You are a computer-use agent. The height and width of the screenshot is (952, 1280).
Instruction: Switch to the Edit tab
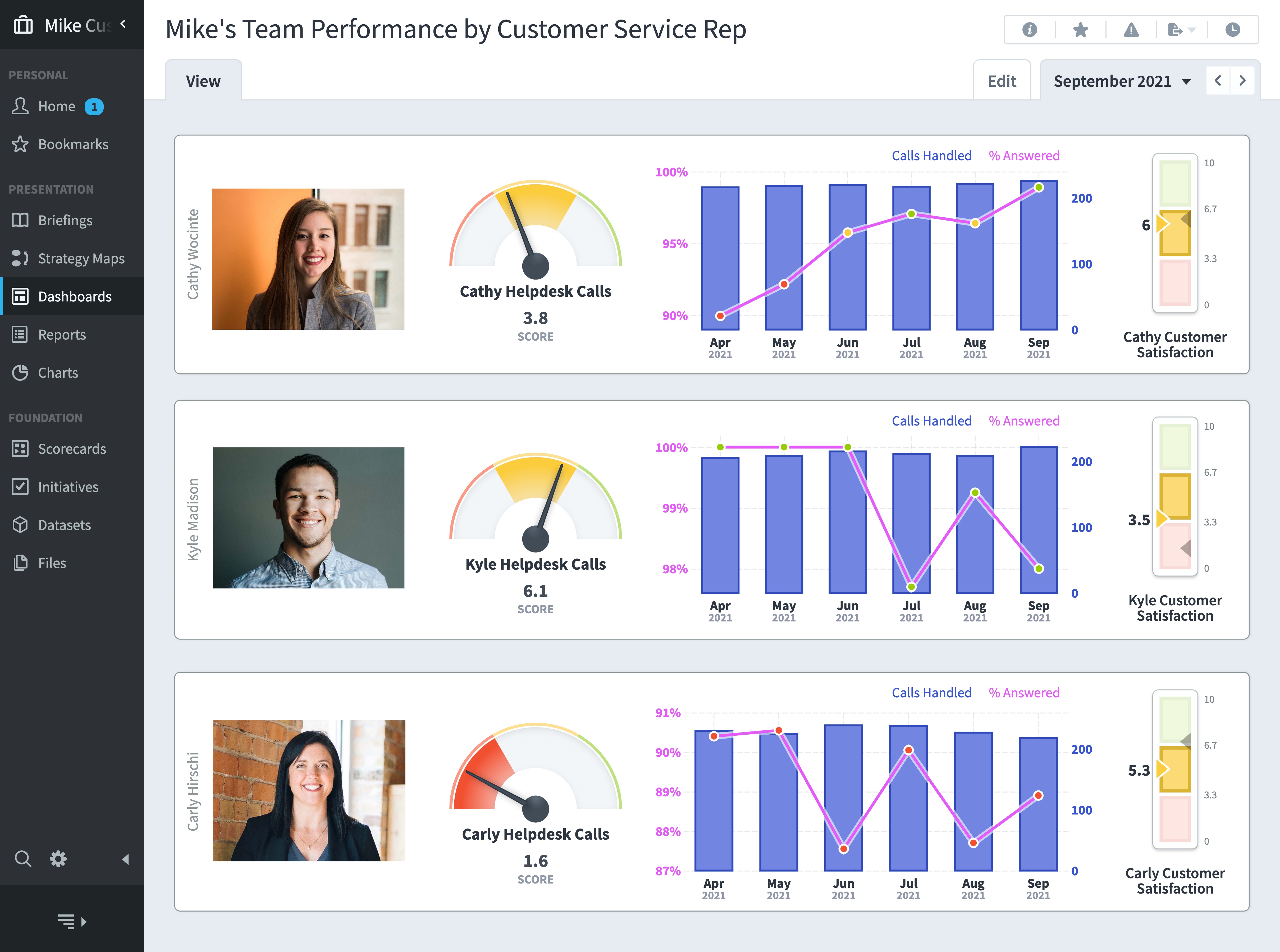pos(1002,81)
